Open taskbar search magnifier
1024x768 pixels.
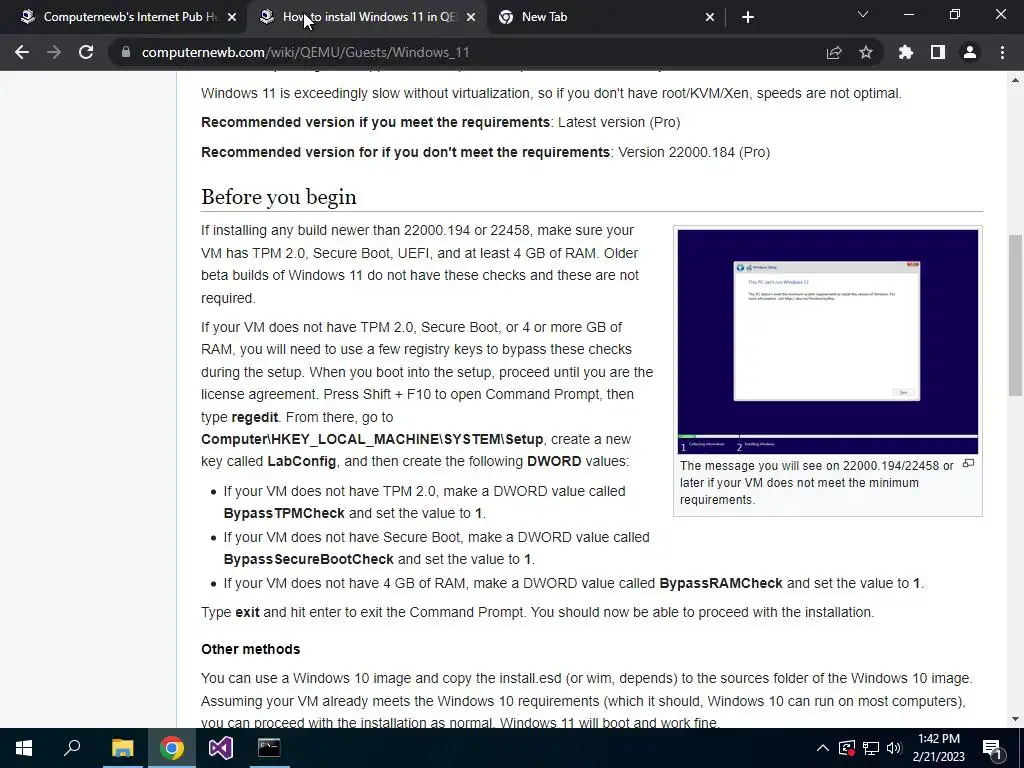72,748
